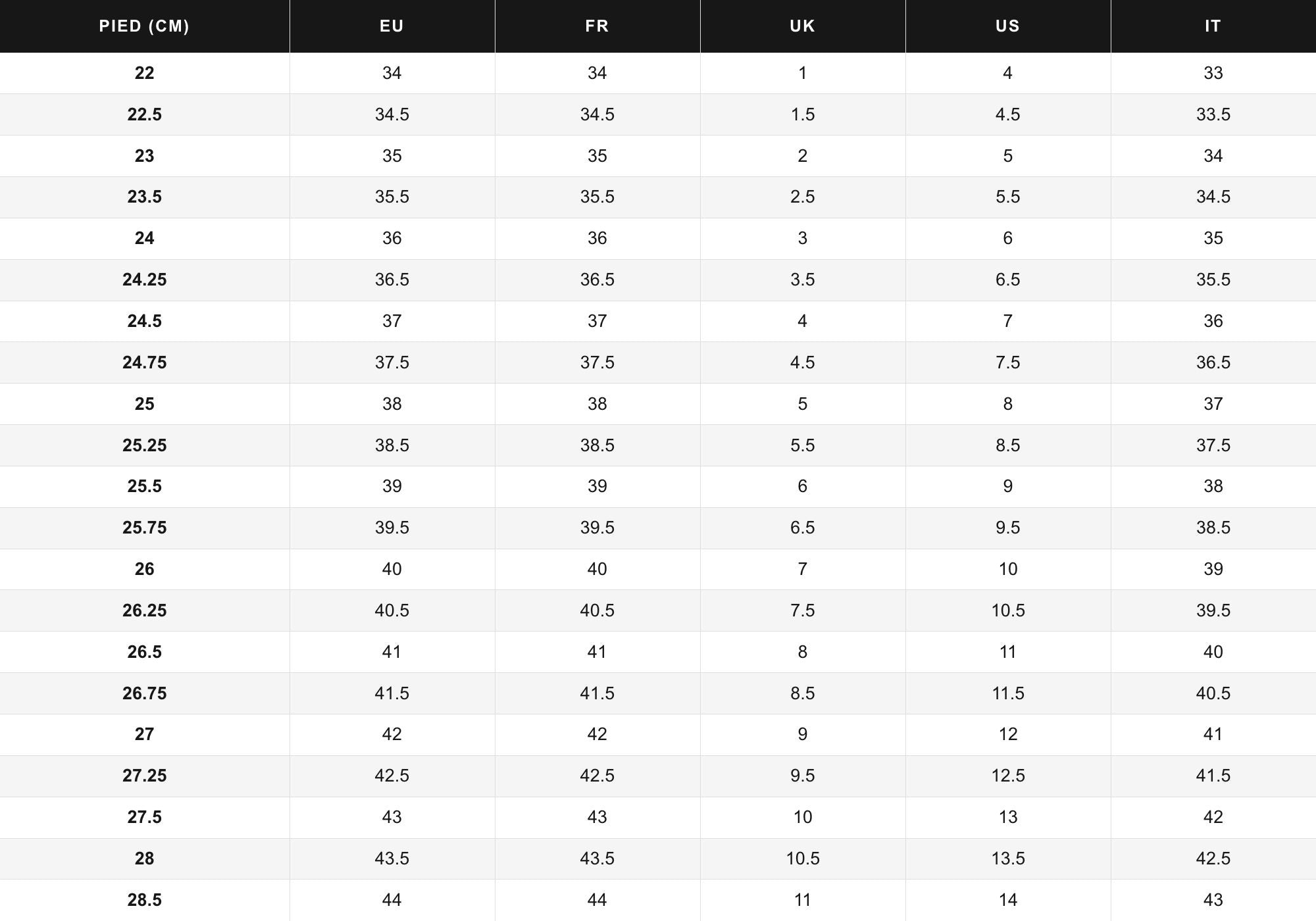The height and width of the screenshot is (921, 1316).
Task: Click UK size 6.5 cell
Action: (803, 528)
